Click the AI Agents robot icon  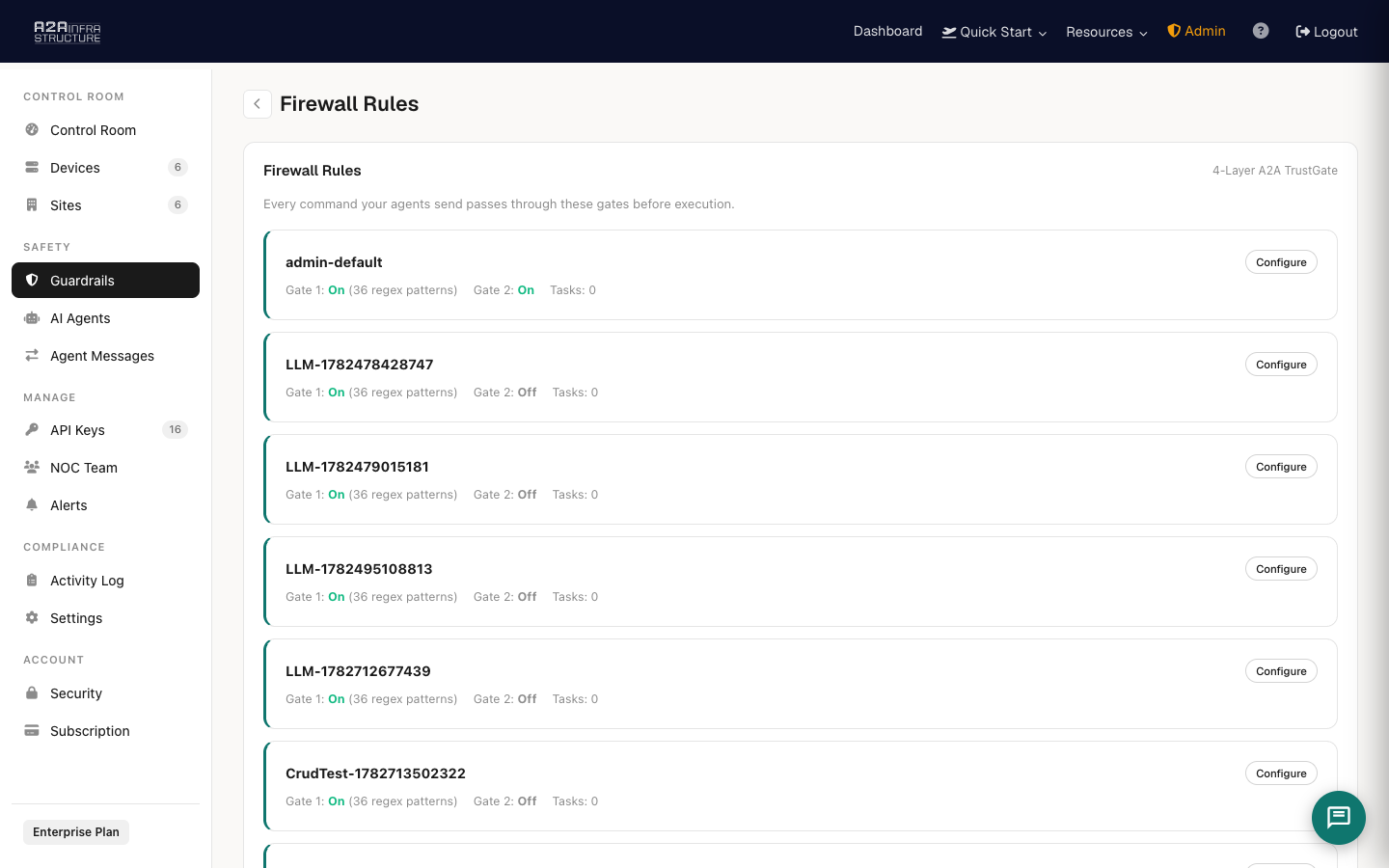coord(32,317)
